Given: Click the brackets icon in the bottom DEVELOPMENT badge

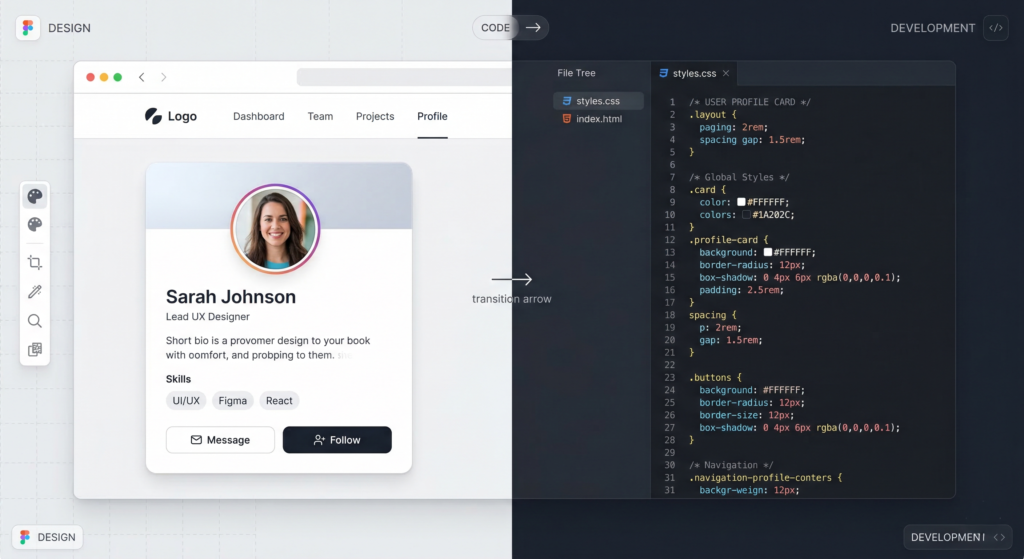Looking at the screenshot, I should click(x=999, y=537).
